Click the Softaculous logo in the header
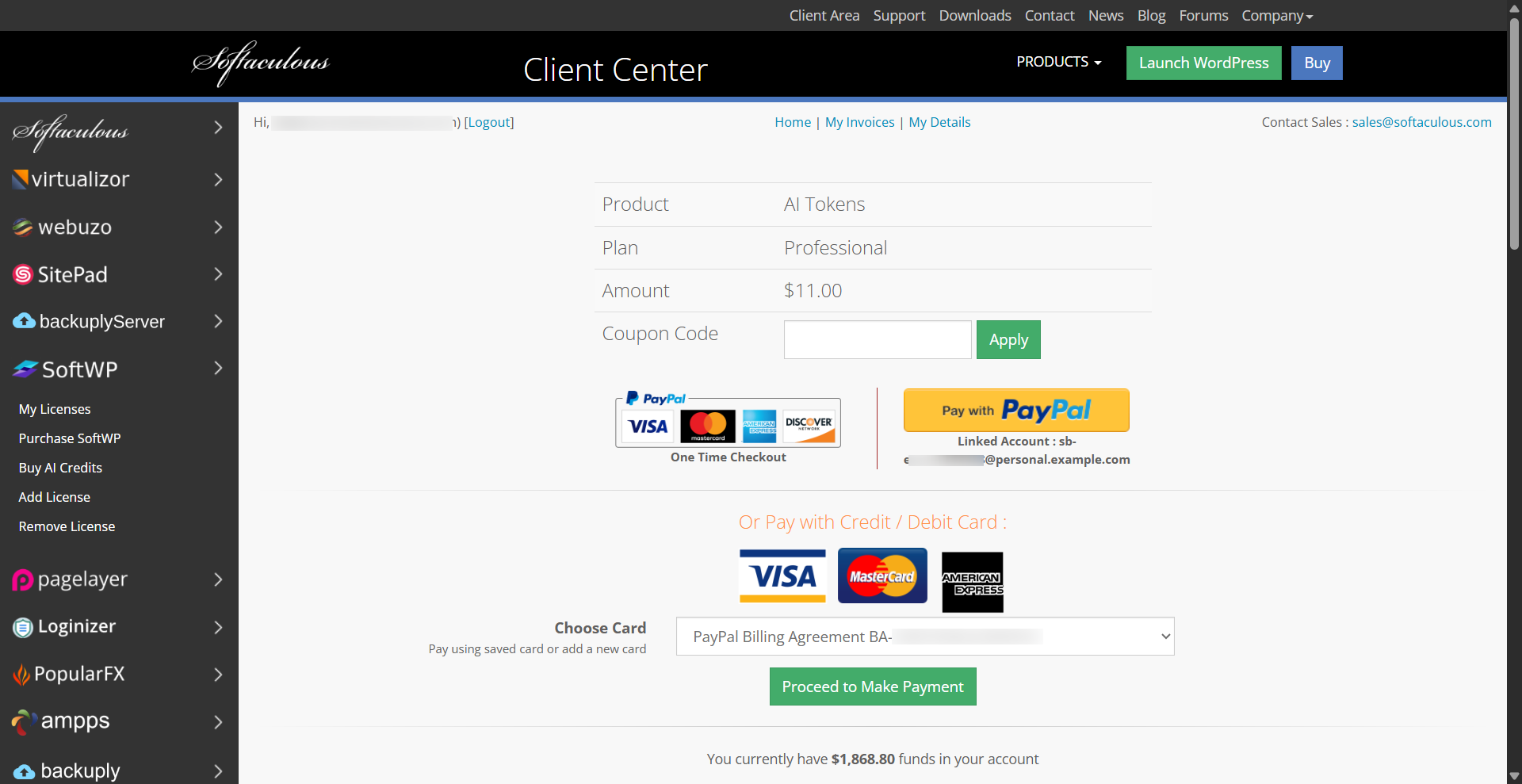The image size is (1522, 784). [x=260, y=63]
